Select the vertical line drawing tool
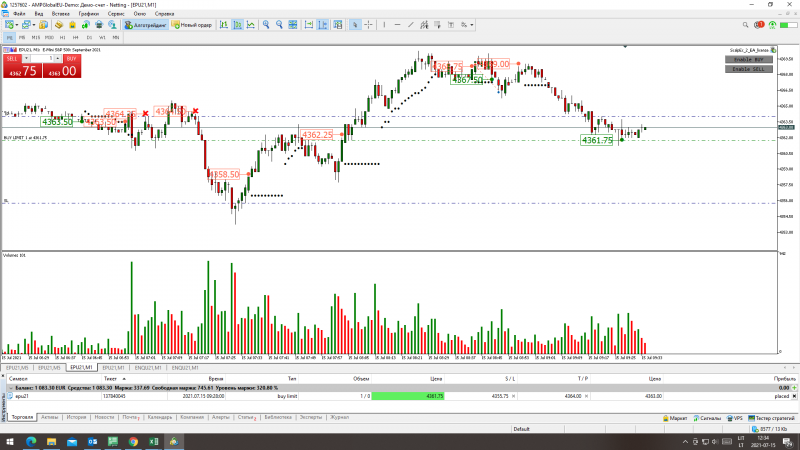Image resolution: width=800 pixels, height=450 pixels. point(384,24)
